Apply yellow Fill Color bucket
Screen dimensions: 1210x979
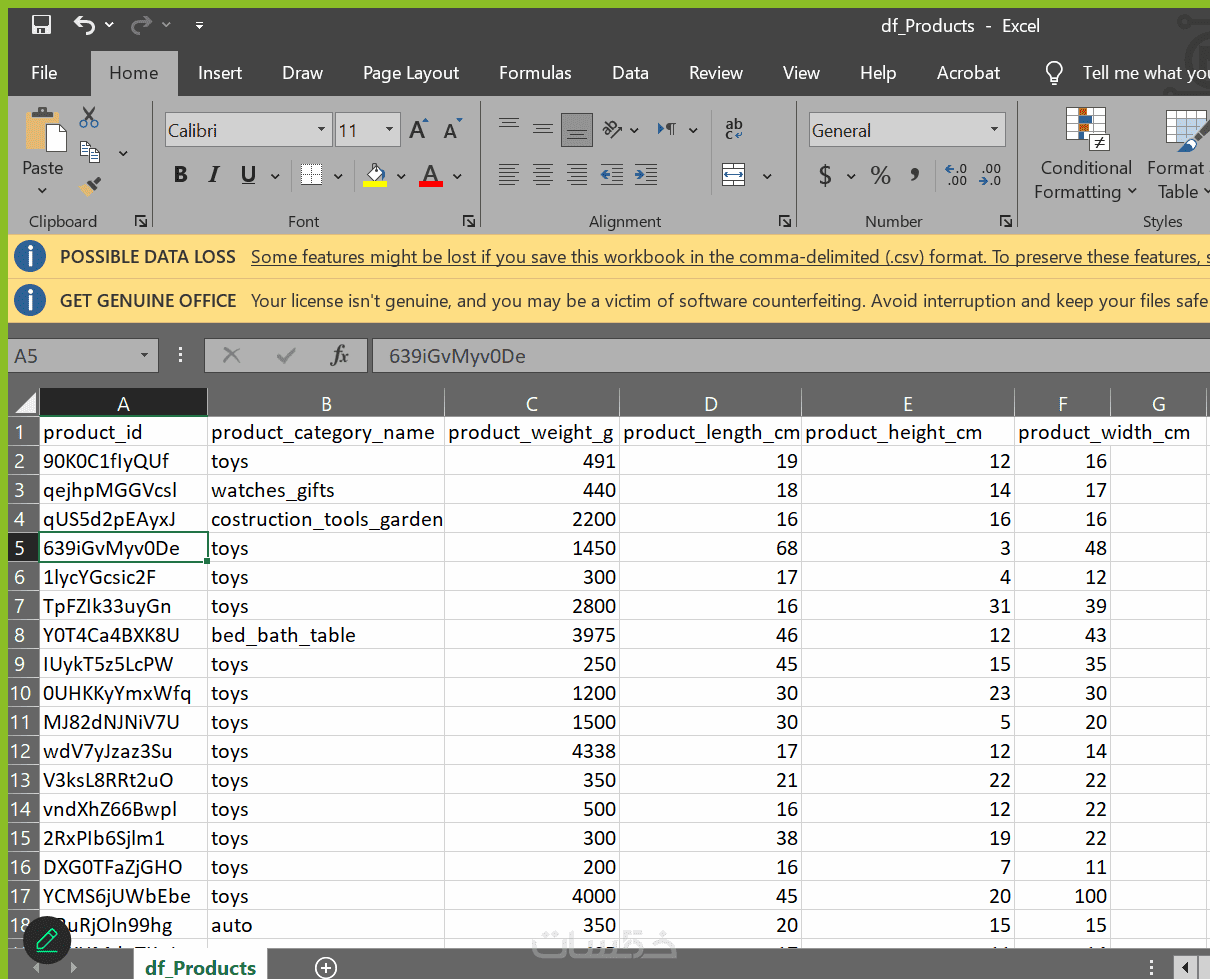click(x=376, y=175)
